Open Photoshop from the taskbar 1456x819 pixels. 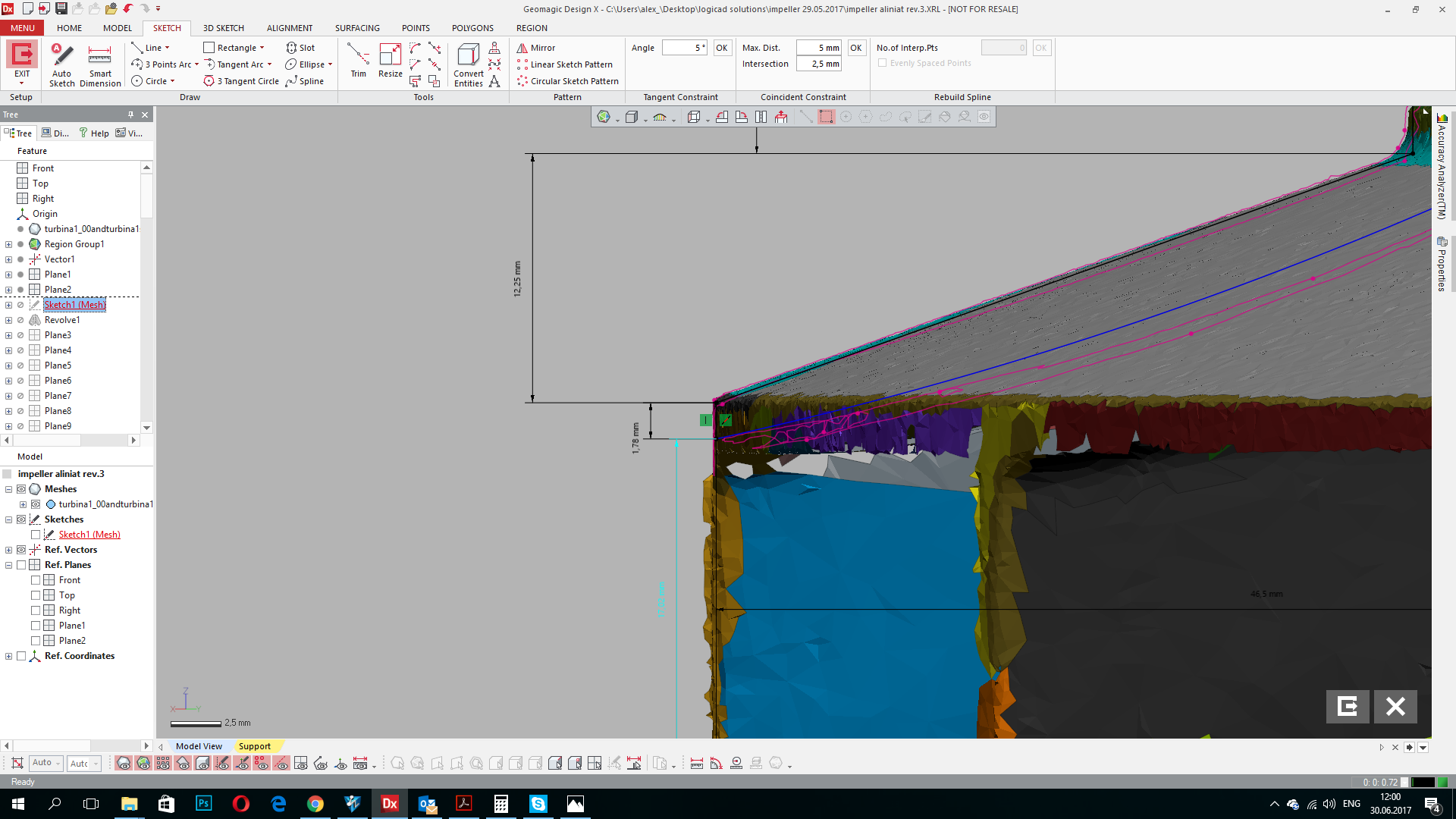[204, 804]
